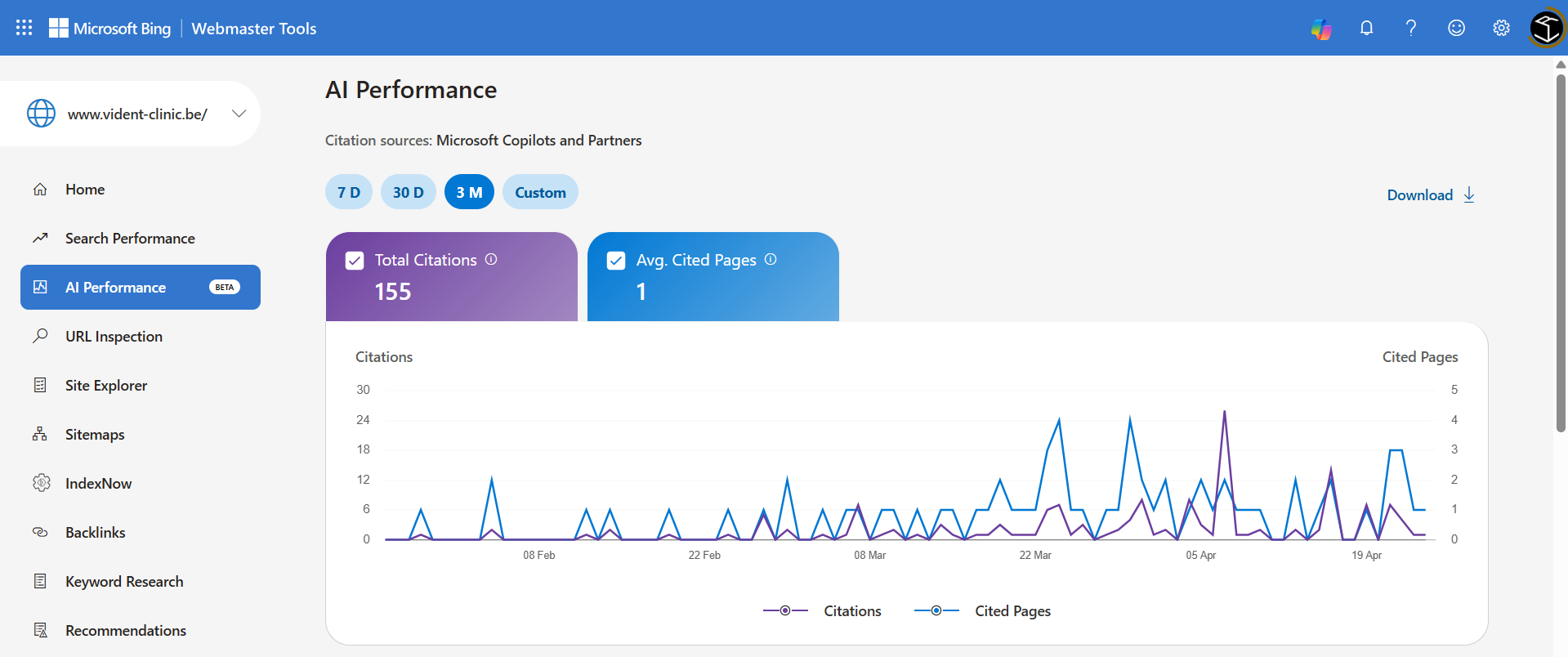The width and height of the screenshot is (1568, 657).
Task: Click the Search Performance trend icon
Action: (40, 239)
